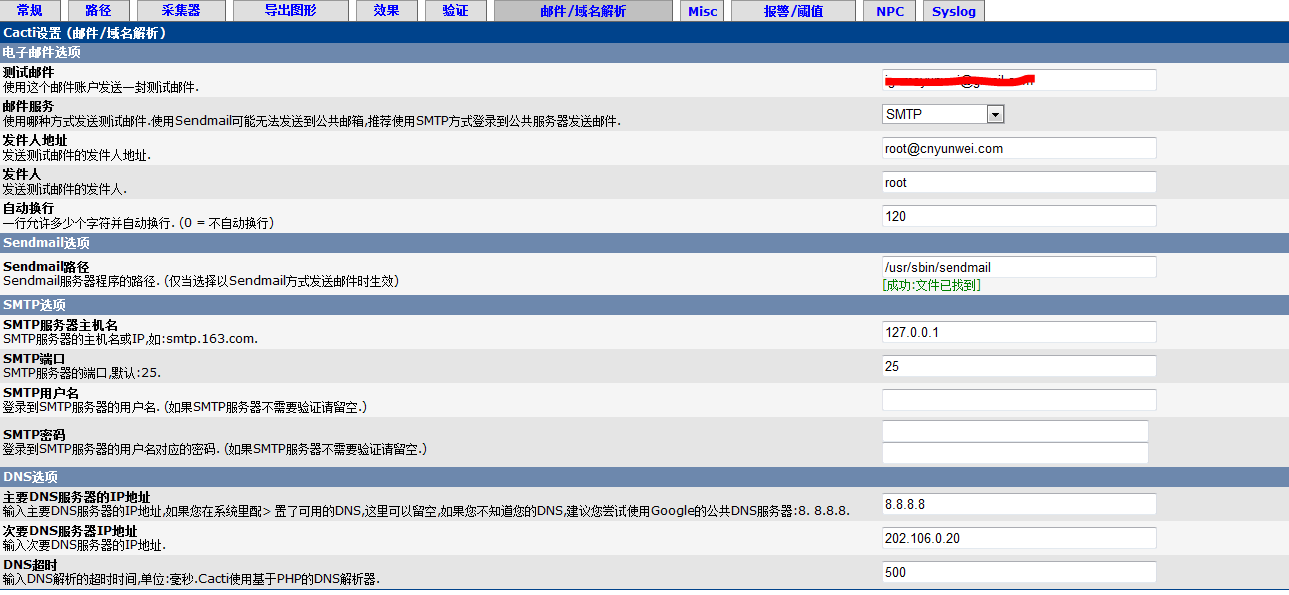Screen dimensions: 1289x595
Task: Click the 发件人地址 field with root@cnyunwei.com
Action: 1019,148
